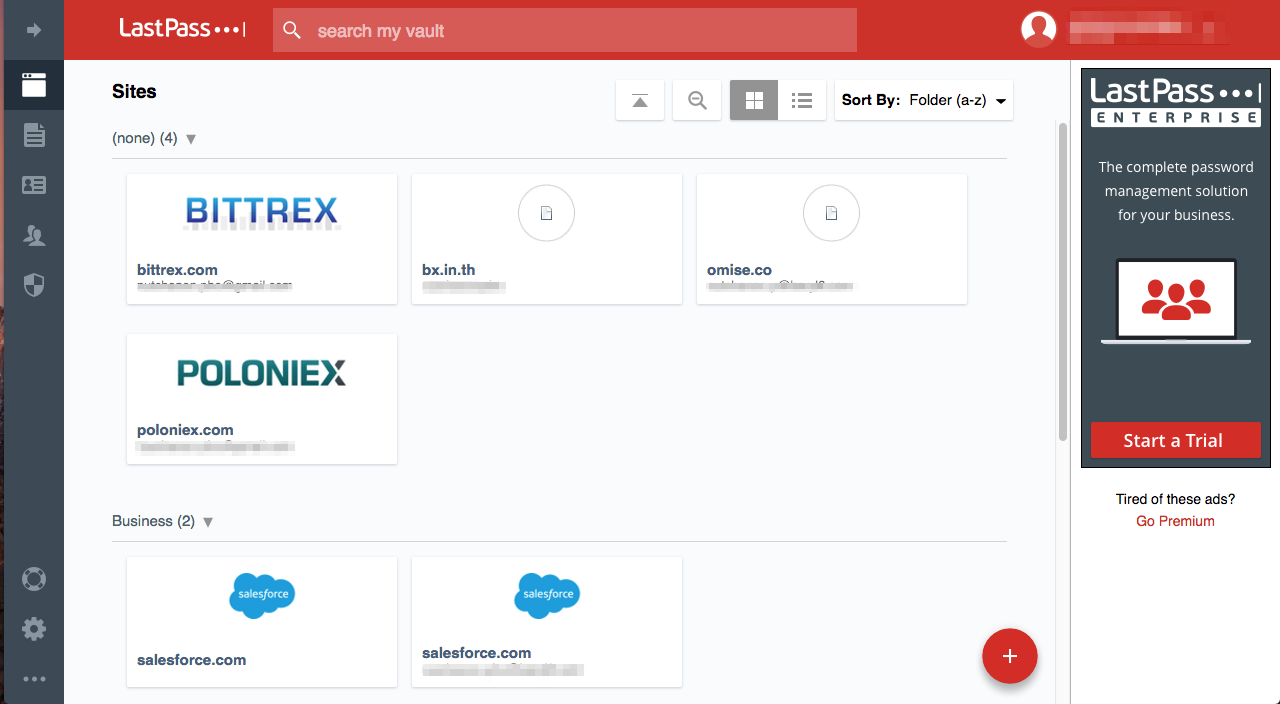Click the Start a Trial button

click(x=1175, y=440)
